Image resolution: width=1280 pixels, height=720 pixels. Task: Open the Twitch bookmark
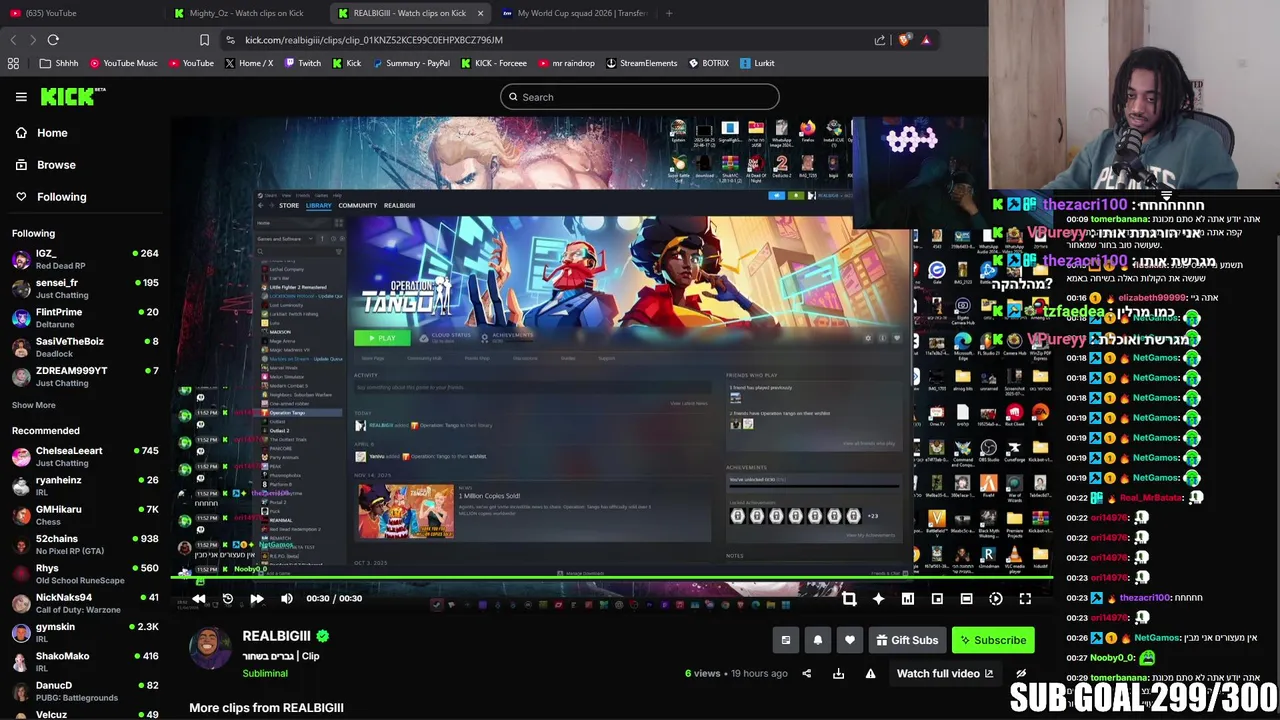point(302,63)
